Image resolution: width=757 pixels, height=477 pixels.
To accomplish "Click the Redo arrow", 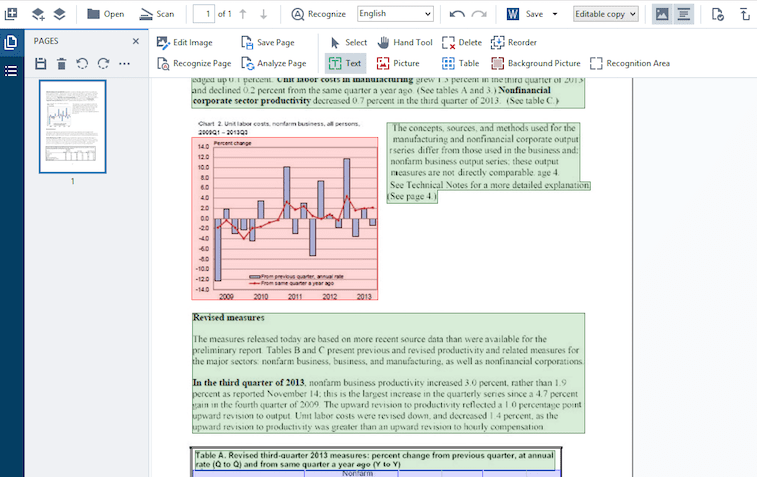I will pos(479,14).
